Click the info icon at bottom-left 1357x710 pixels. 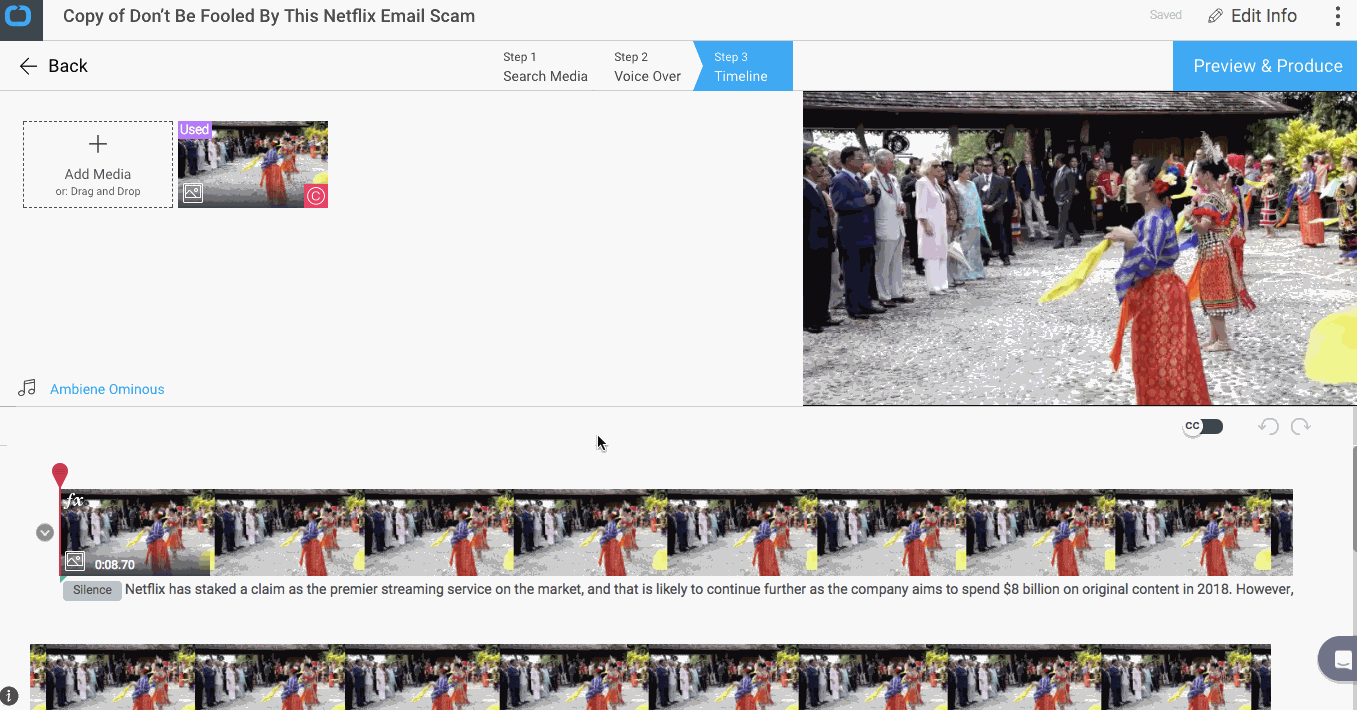9,695
